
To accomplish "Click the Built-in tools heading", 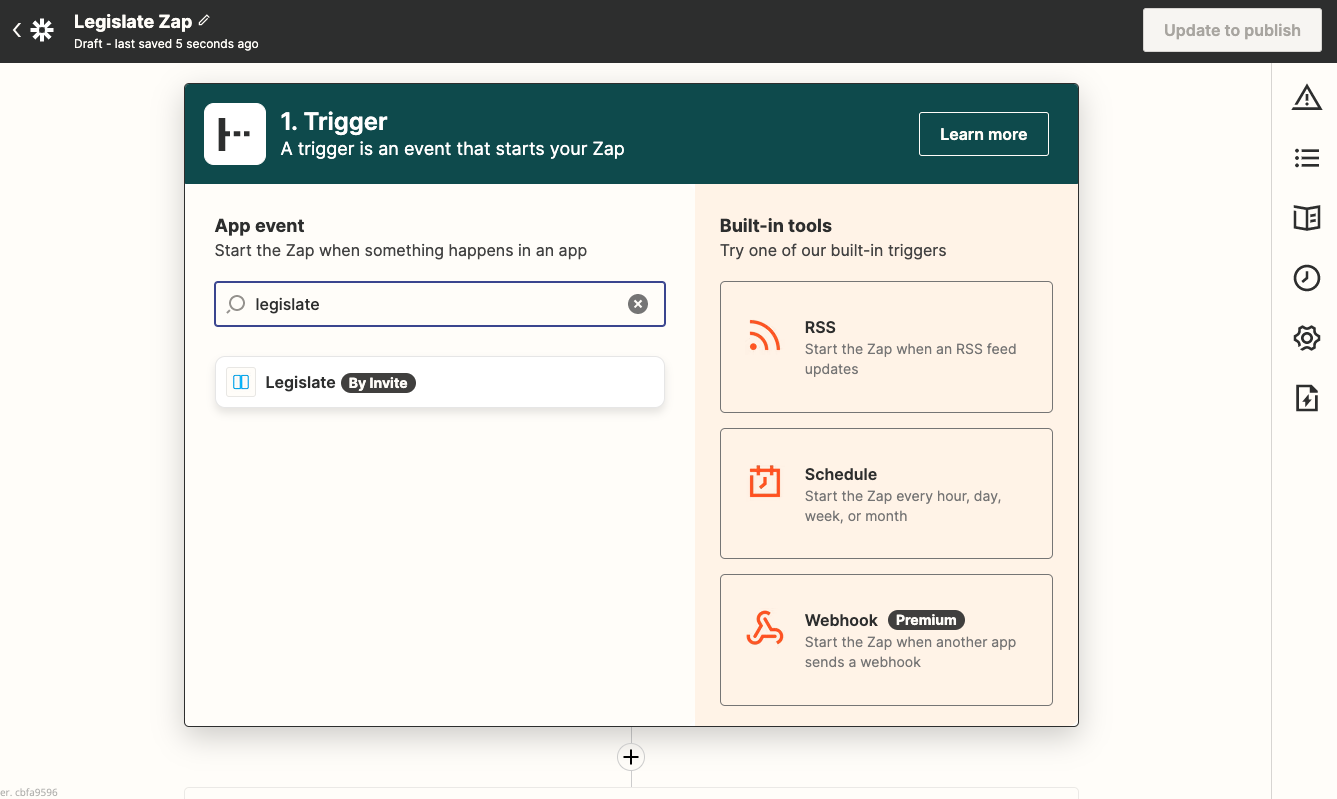I will (x=776, y=225).
